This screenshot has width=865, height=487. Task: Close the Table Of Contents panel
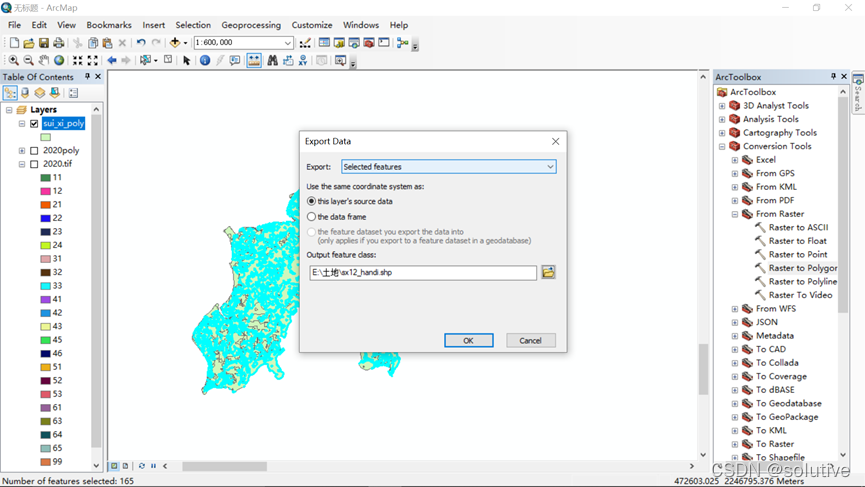coord(98,77)
